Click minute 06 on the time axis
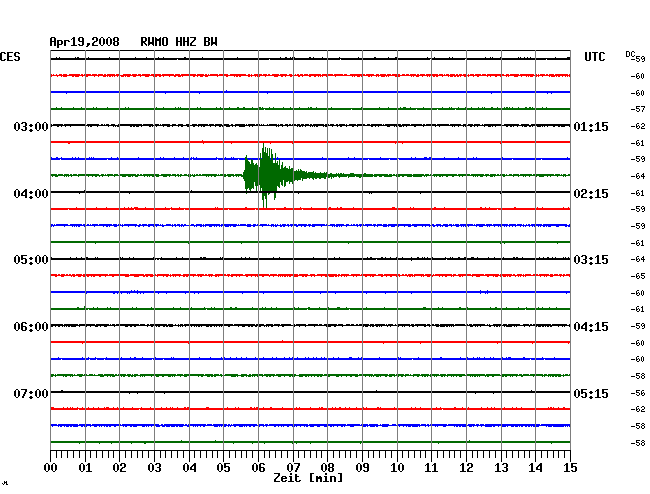 click(x=258, y=467)
